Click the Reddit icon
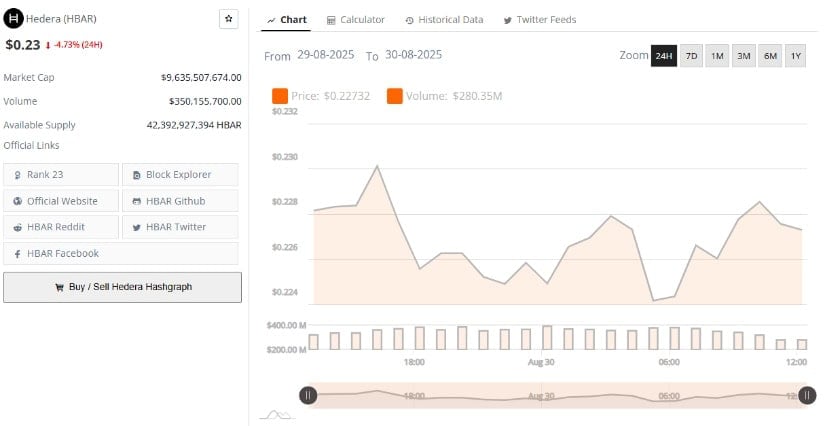825x426 pixels. pyautogui.click(x=18, y=228)
